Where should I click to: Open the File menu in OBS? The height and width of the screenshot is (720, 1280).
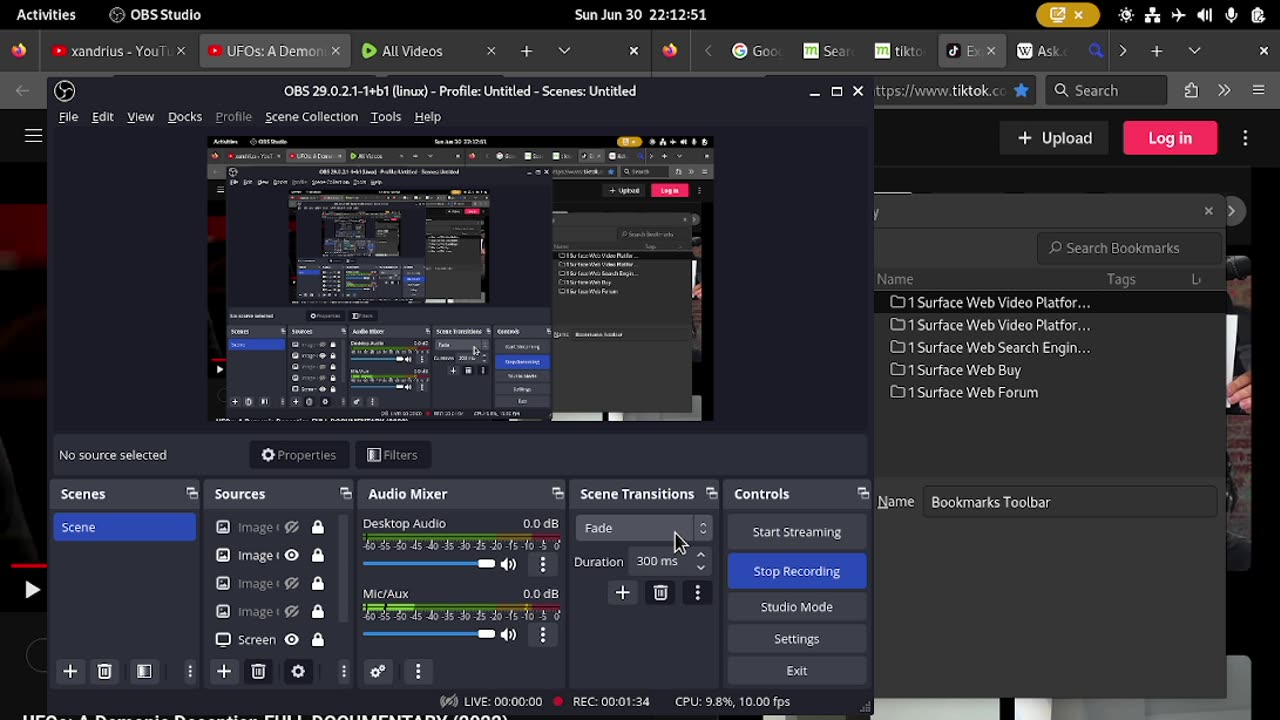click(68, 117)
